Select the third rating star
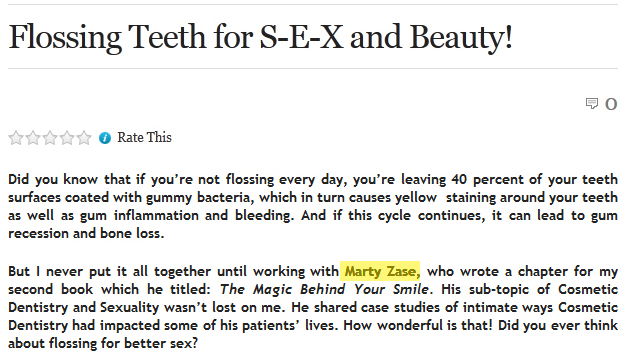Viewport: 629px width, 364px height. point(50,138)
